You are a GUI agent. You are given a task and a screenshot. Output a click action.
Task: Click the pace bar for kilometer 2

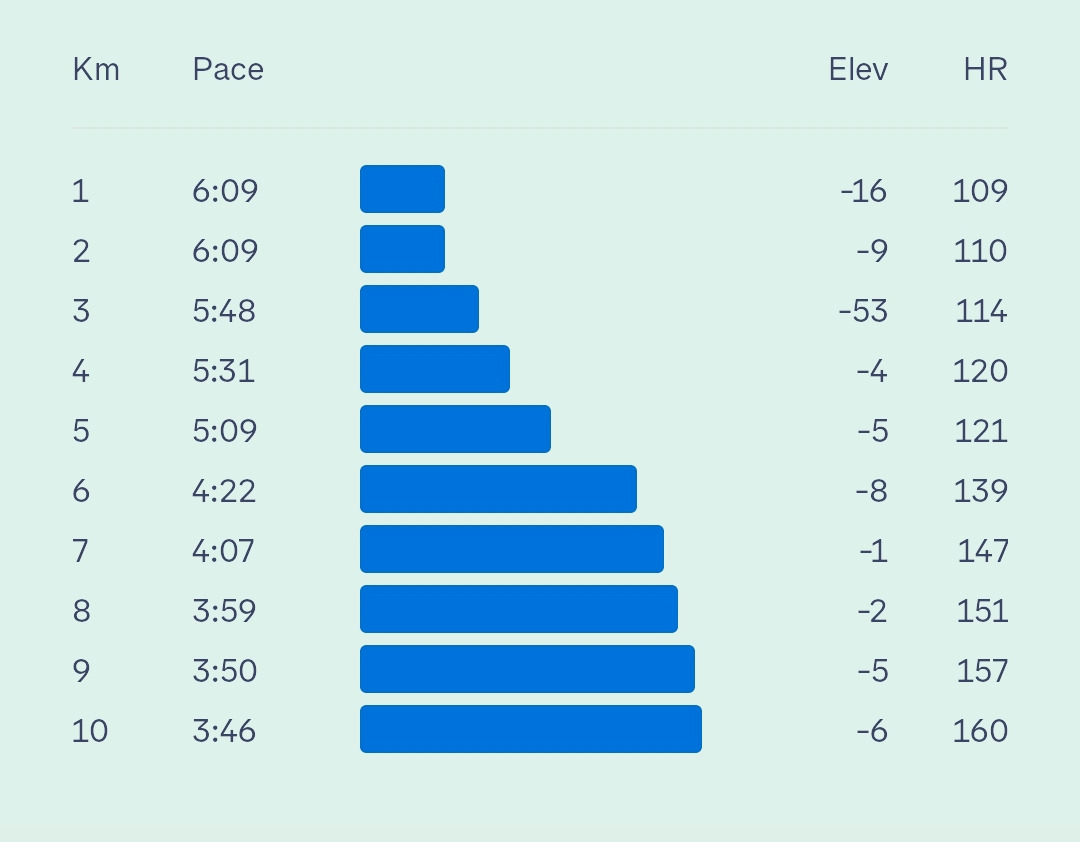(x=402, y=249)
